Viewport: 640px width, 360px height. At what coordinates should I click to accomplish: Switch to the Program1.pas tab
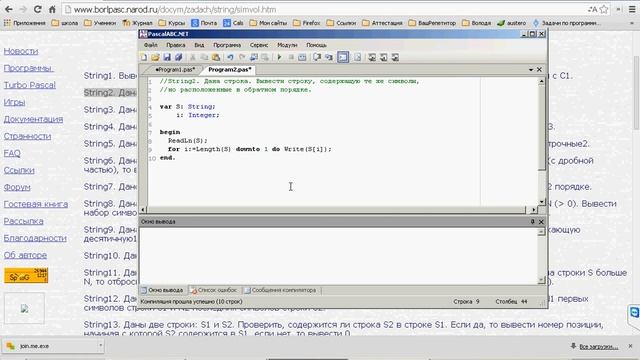point(175,70)
